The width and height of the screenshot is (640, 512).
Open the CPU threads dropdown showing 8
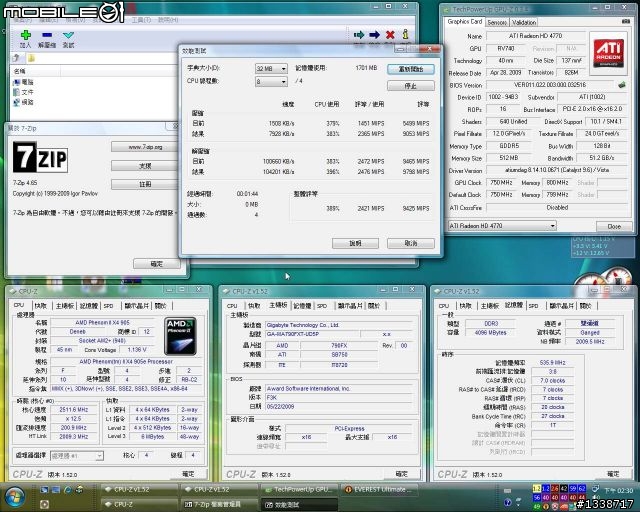pyautogui.click(x=271, y=82)
